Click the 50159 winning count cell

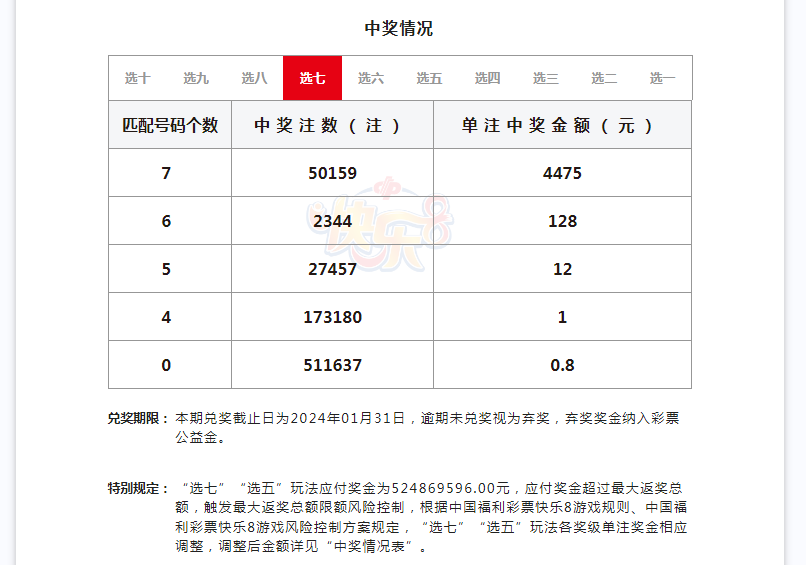[x=332, y=173]
